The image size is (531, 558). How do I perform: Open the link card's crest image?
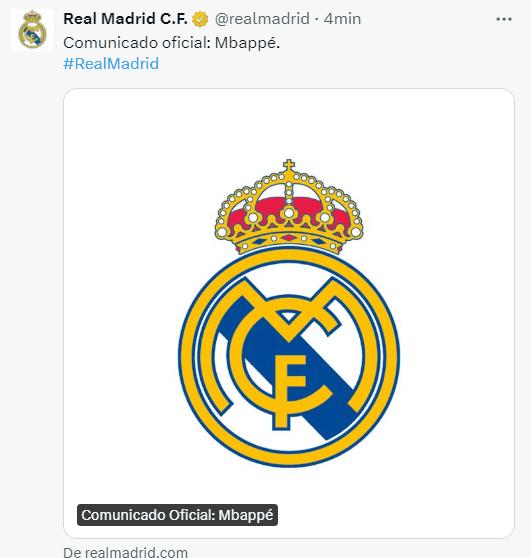pos(289,313)
